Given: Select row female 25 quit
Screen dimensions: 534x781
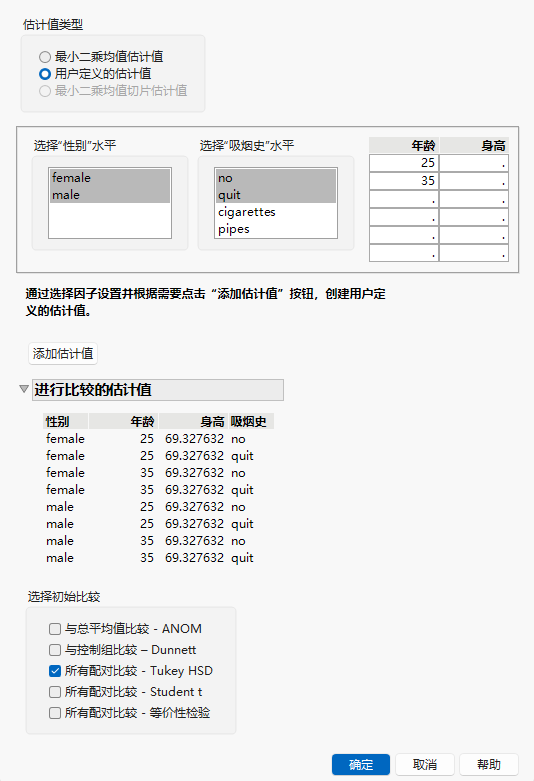Looking at the screenshot, I should [158, 456].
